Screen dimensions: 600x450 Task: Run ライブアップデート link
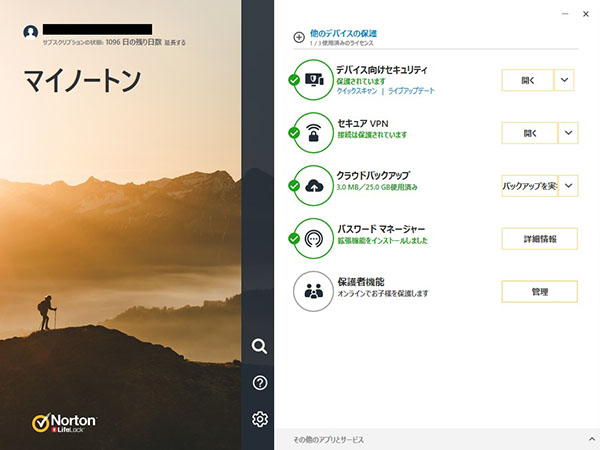[x=411, y=91]
